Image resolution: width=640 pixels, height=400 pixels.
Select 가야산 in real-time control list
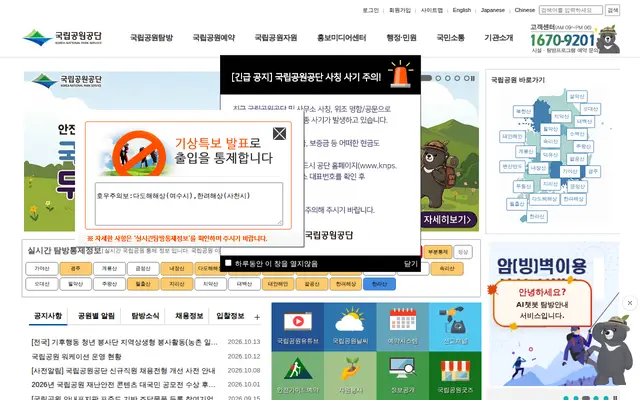pos(42,269)
